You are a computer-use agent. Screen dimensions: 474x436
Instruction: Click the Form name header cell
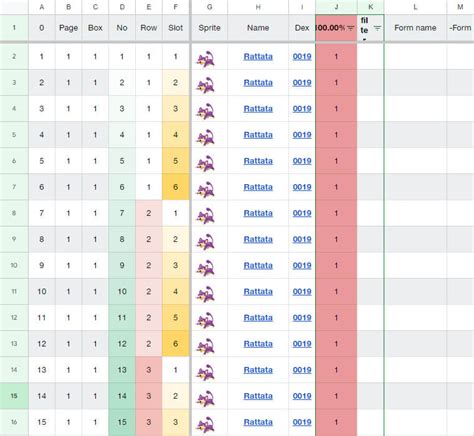tap(415, 28)
